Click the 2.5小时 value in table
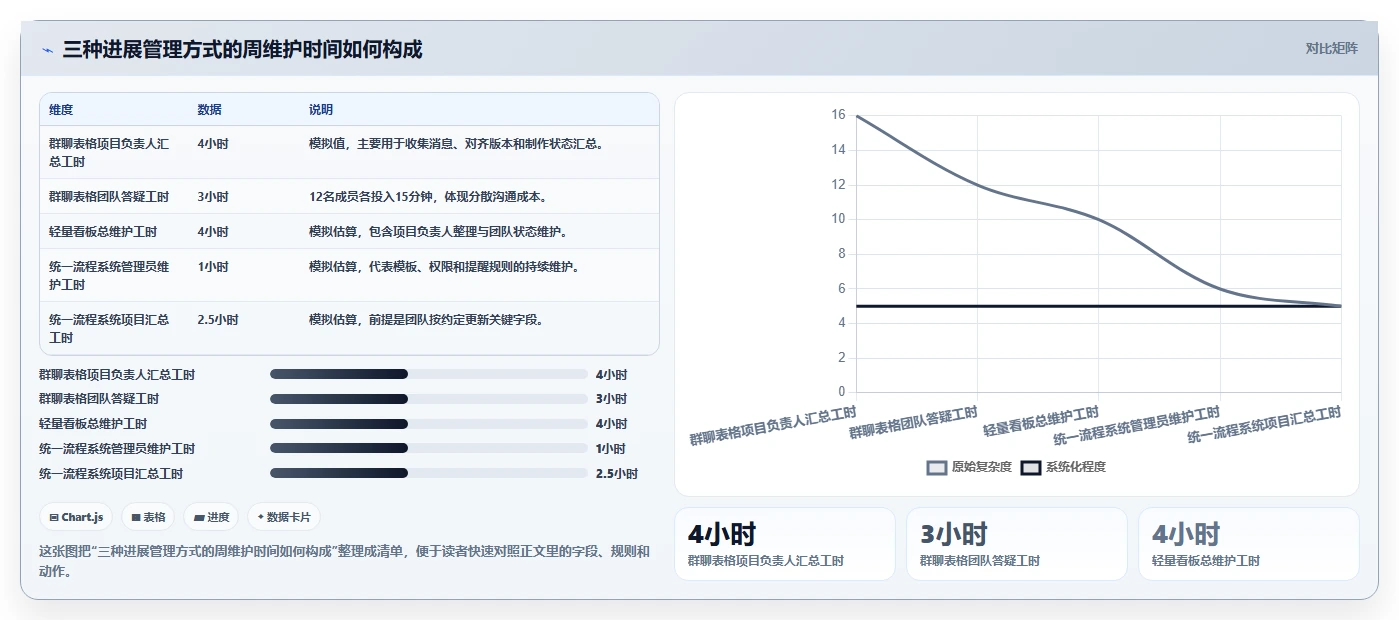This screenshot has height=620, width=1399. (x=218, y=320)
